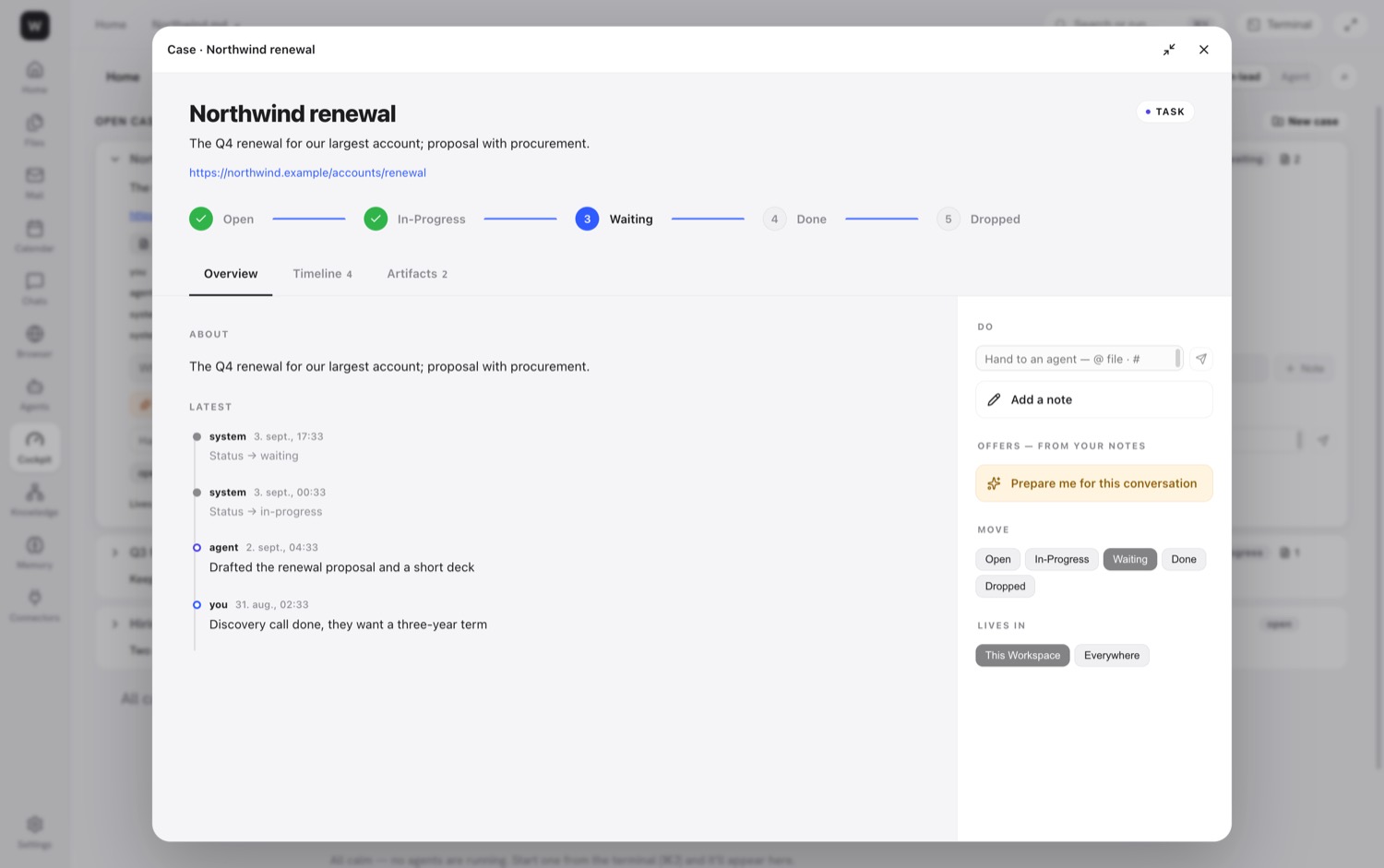Click the Open step in the progress stepper

pos(221,219)
